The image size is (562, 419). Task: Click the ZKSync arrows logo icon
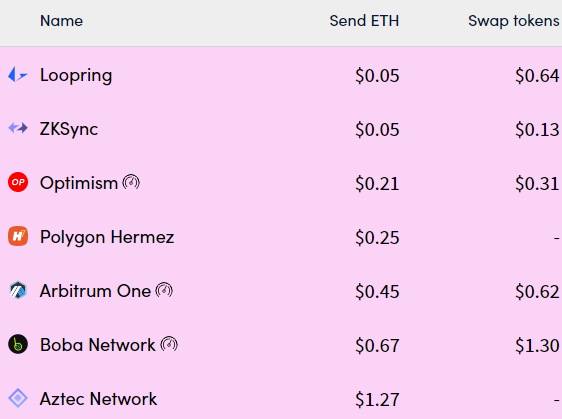pyautogui.click(x=18, y=128)
